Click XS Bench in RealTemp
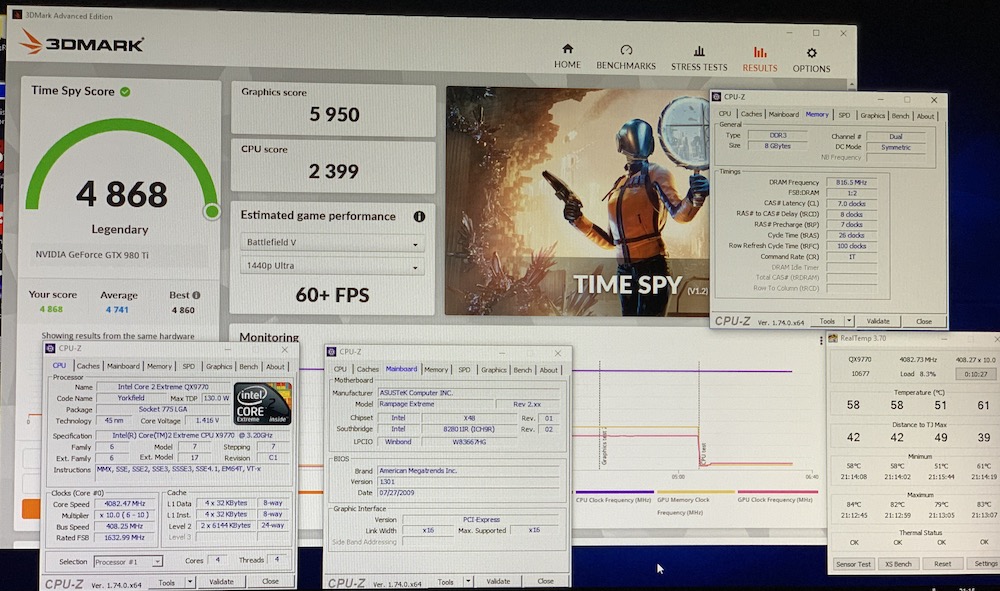 pyautogui.click(x=898, y=564)
